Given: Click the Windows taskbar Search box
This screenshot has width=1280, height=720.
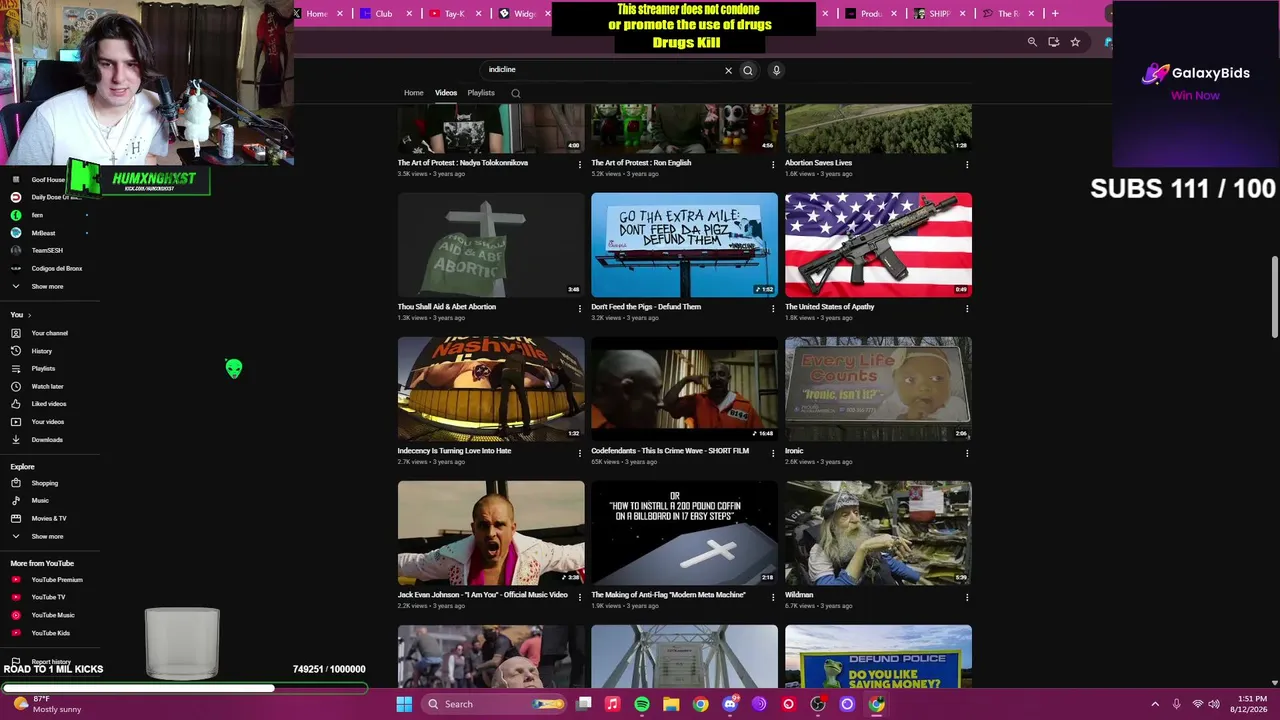Looking at the screenshot, I should click(x=492, y=704).
